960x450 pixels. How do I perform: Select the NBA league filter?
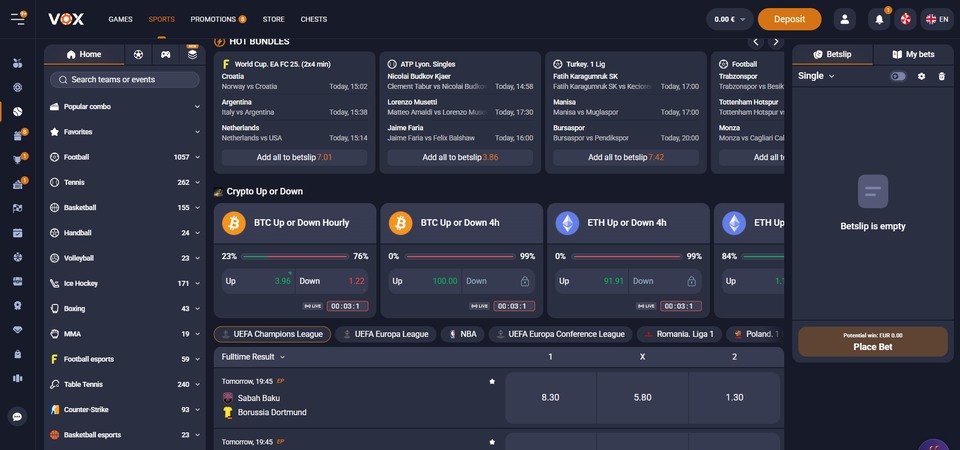click(462, 334)
